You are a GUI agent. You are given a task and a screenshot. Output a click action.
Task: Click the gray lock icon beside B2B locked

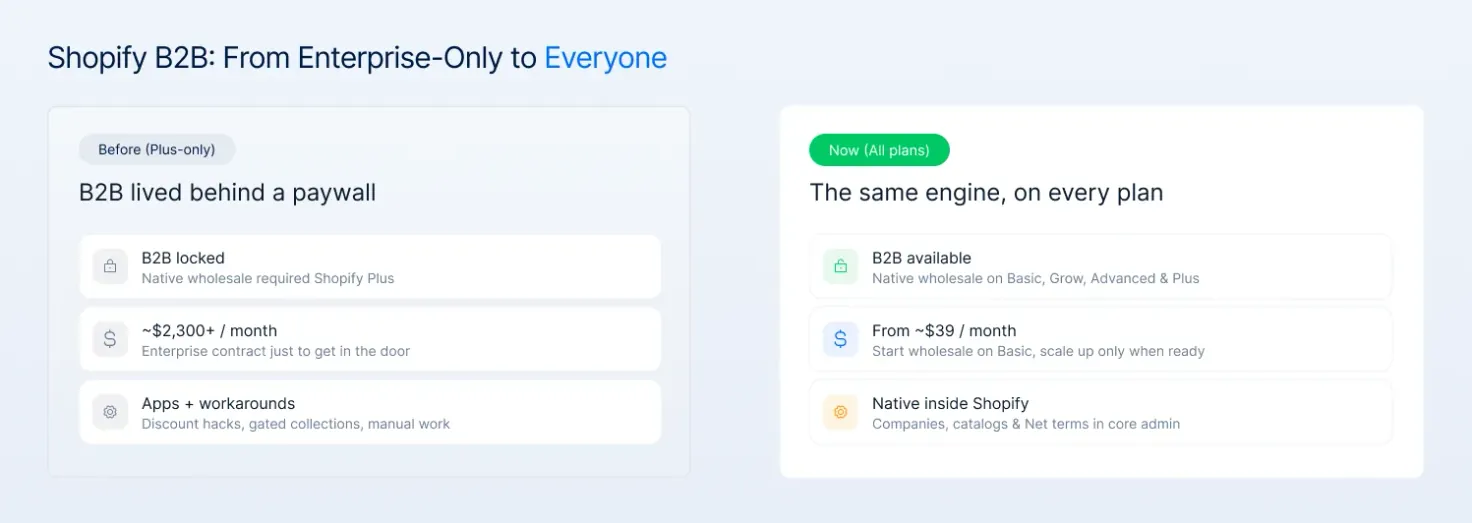[x=110, y=267]
